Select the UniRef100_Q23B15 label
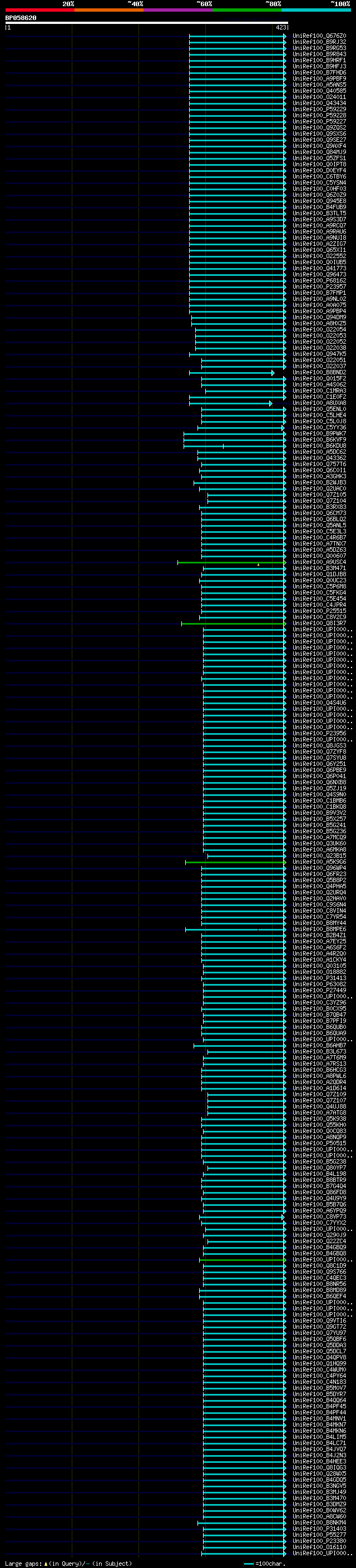Image resolution: width=356 pixels, height=1568 pixels. pos(319,855)
